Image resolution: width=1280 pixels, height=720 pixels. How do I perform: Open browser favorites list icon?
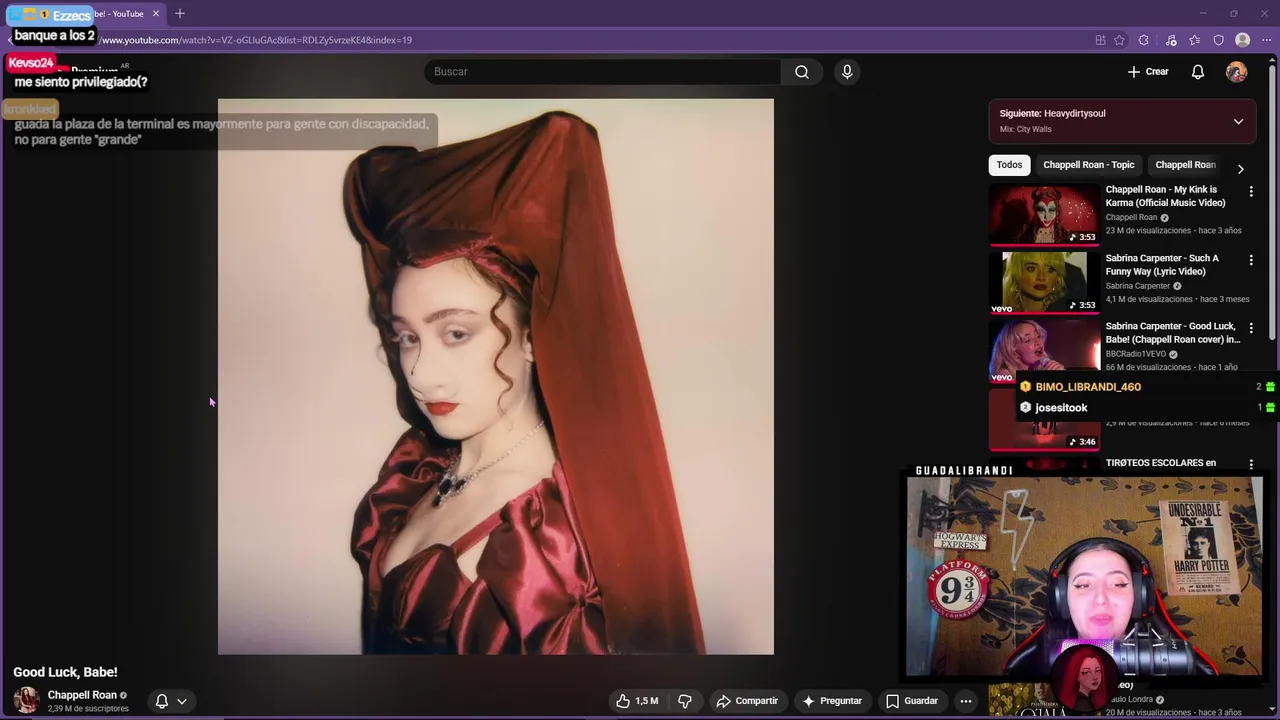click(1195, 40)
